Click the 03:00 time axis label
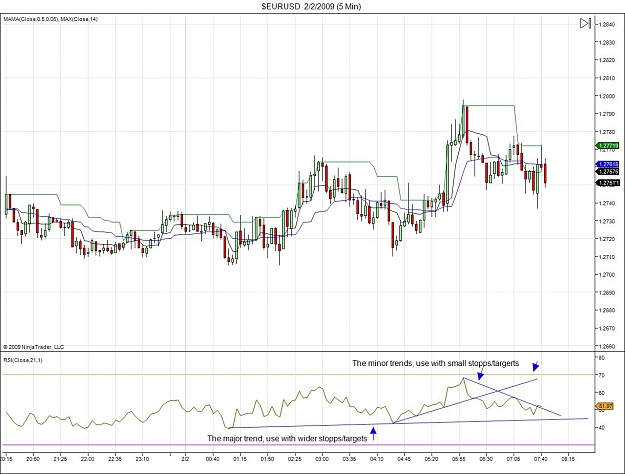 pos(322,459)
